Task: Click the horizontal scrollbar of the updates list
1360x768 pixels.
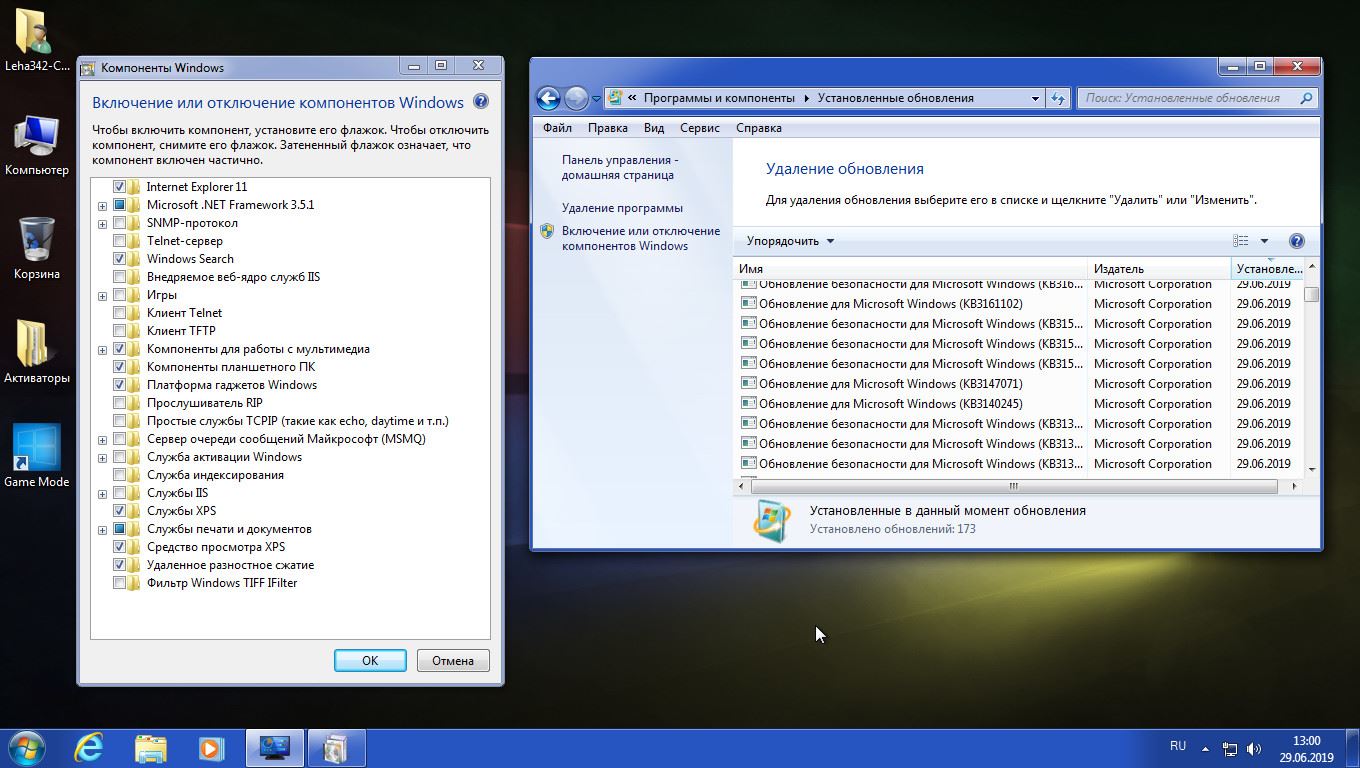Action: tap(1013, 486)
